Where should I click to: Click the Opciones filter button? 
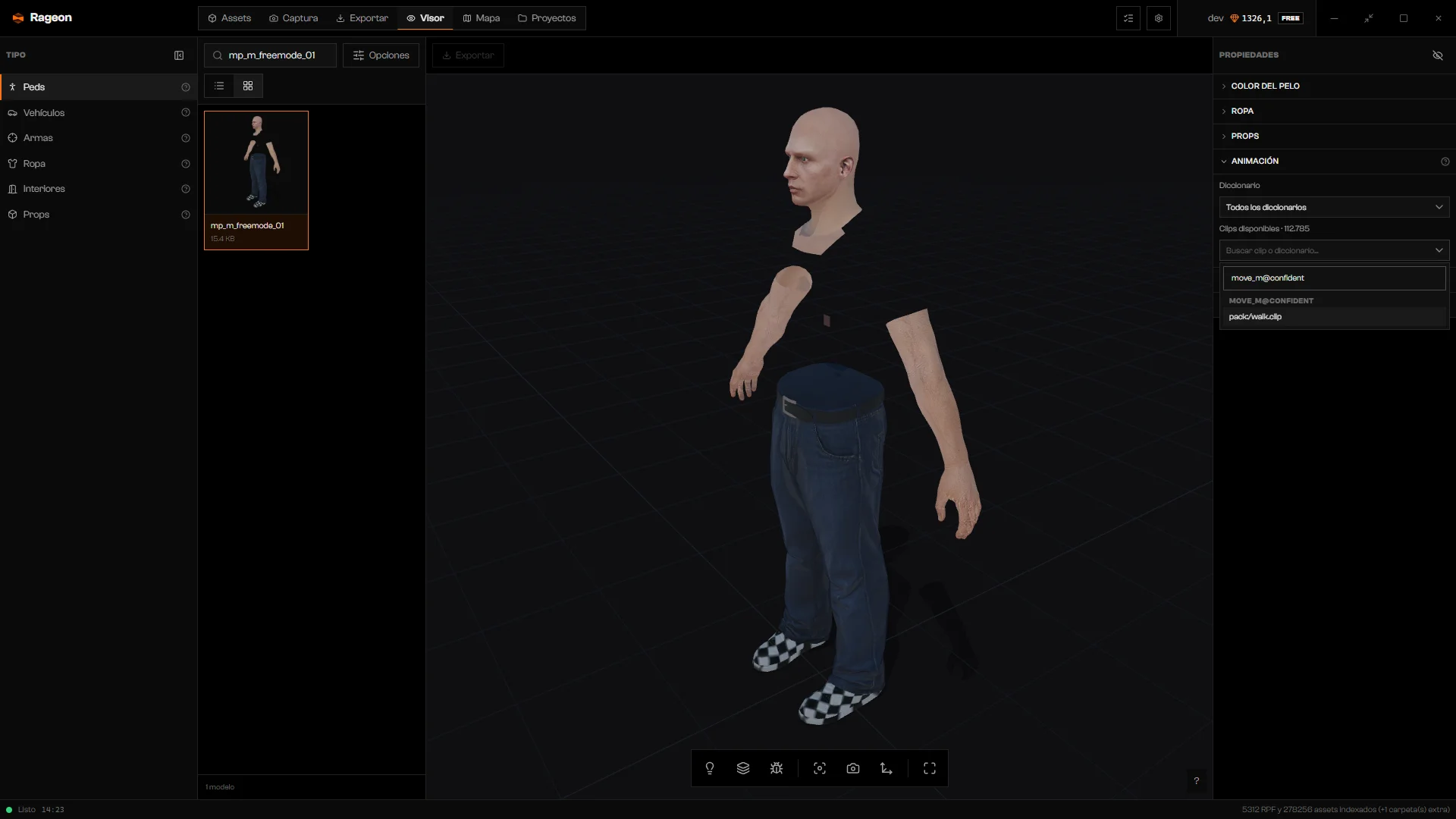pos(381,55)
